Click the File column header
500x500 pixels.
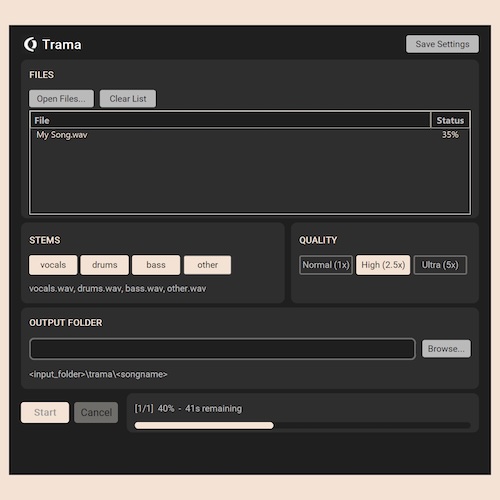point(230,120)
